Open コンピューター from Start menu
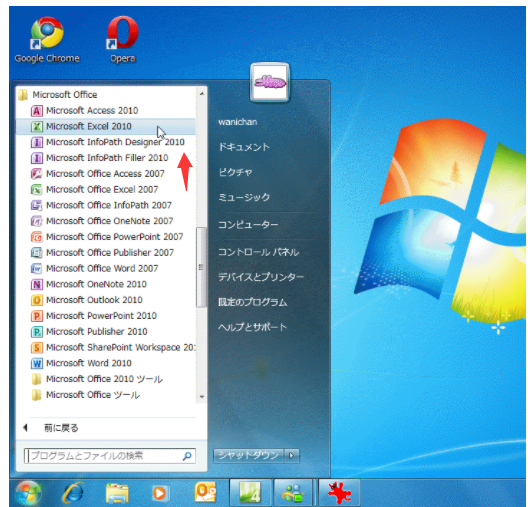 click(248, 224)
